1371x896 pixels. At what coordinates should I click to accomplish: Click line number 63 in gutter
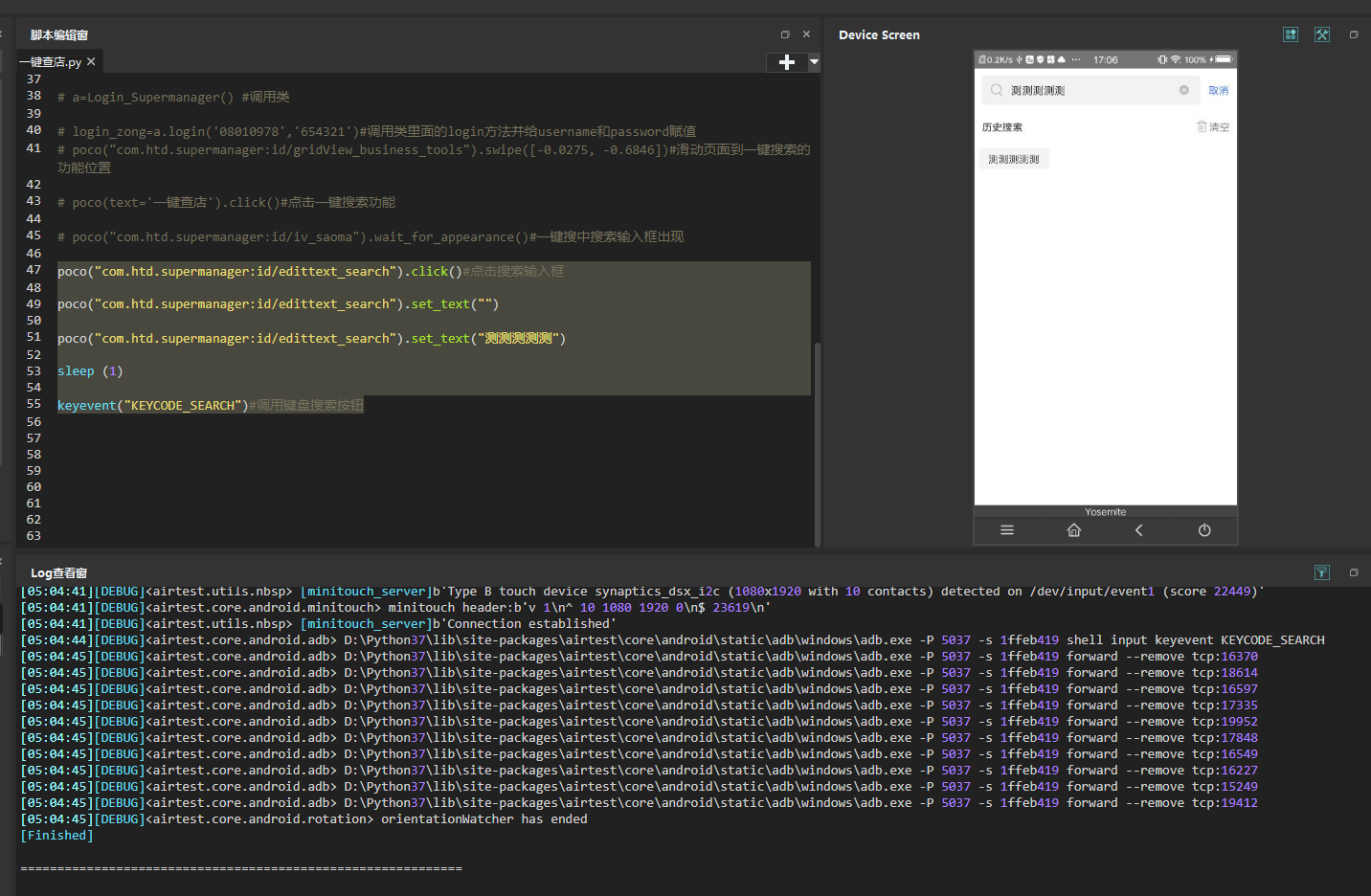34,536
